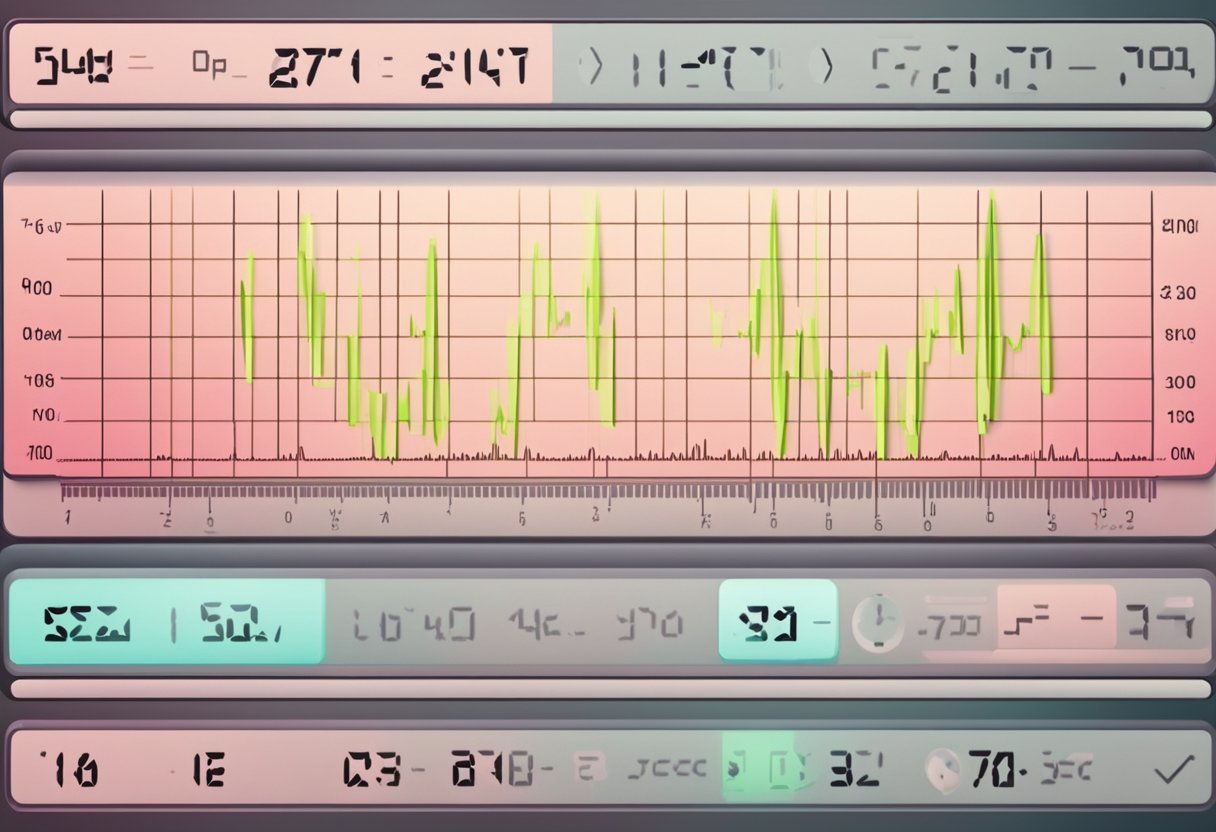The height and width of the screenshot is (832, 1216).
Task: Click the 'IE' label in the bottom row
Action: tap(208, 769)
